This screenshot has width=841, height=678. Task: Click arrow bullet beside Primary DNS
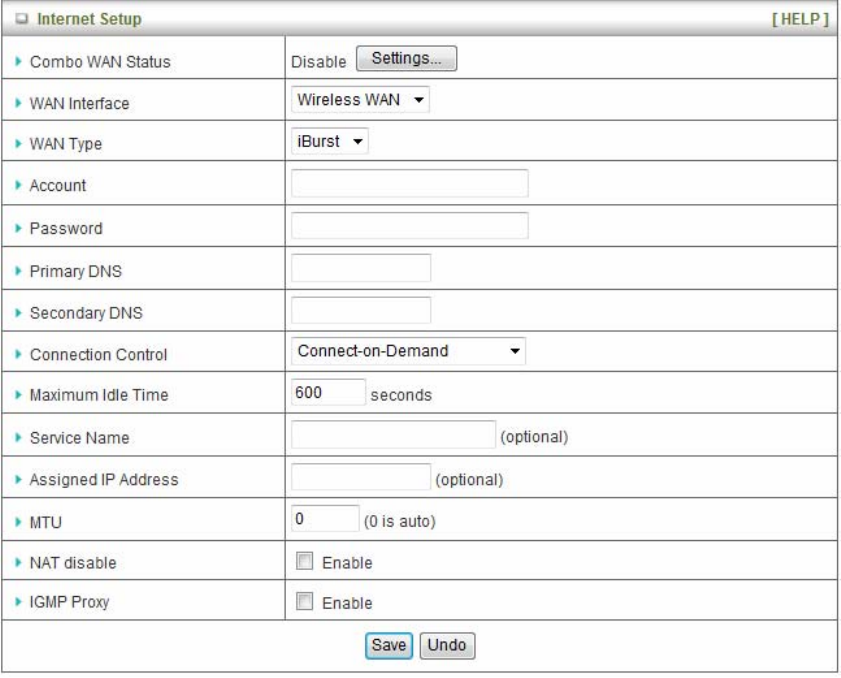click(18, 271)
